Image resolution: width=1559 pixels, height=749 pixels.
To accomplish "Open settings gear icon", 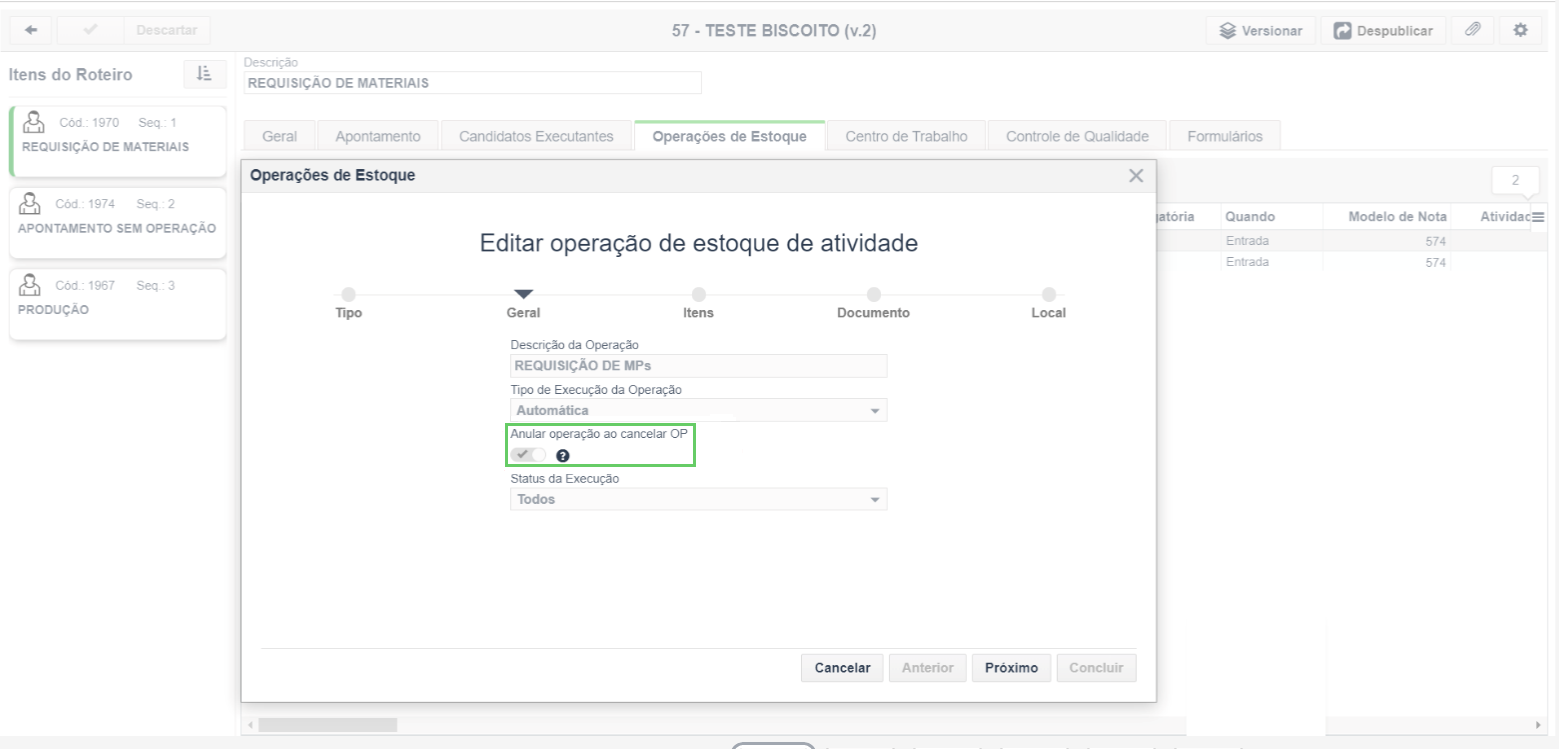I will [x=1521, y=31].
